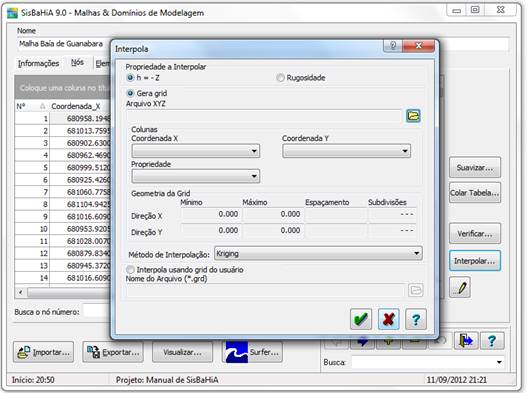Open help via dialog's blue question mark button

click(416, 319)
